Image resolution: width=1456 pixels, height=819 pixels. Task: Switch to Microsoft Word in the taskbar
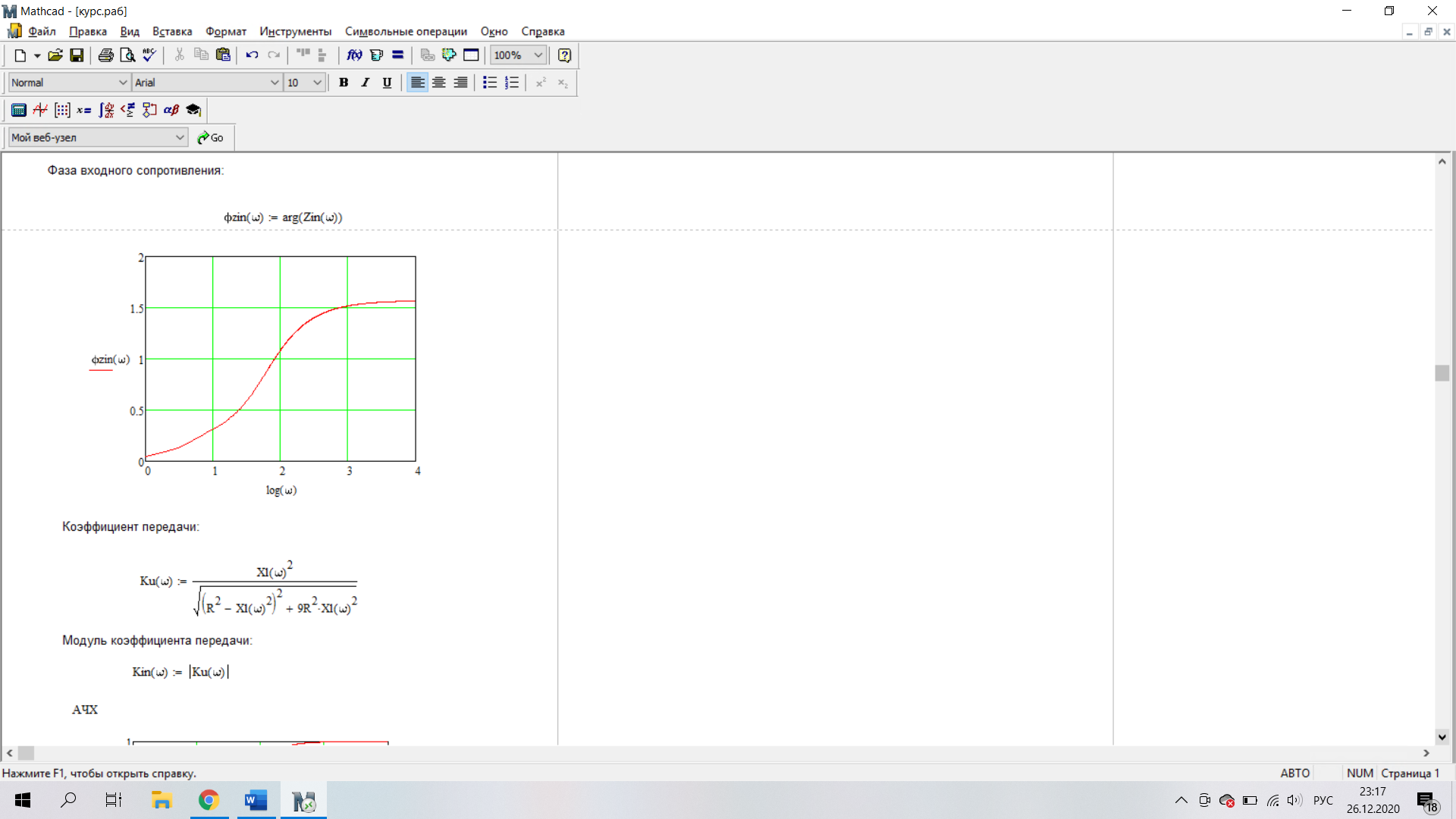(256, 800)
